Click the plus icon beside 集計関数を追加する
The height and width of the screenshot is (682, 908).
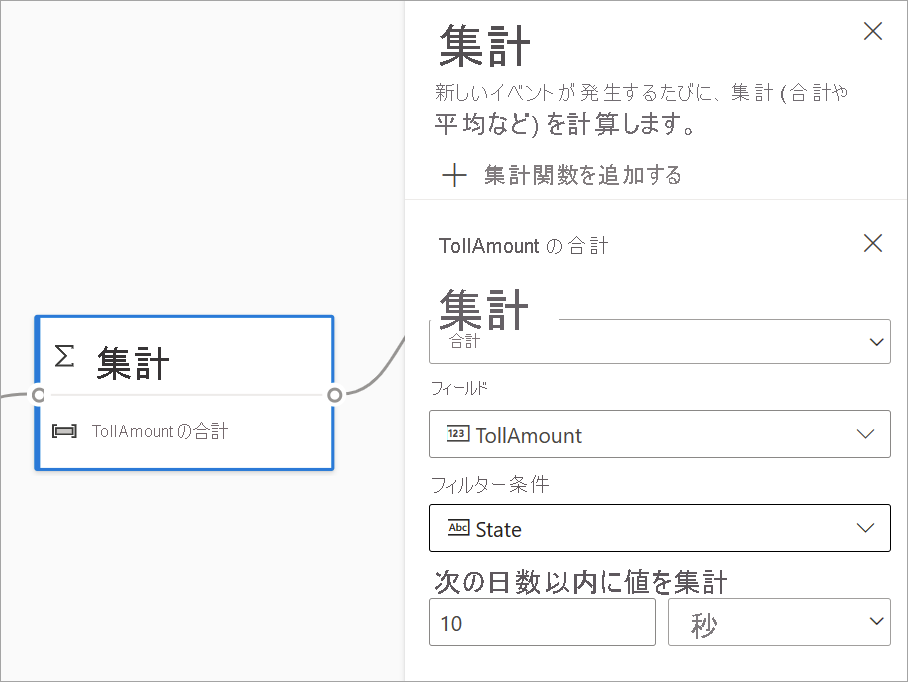(x=455, y=175)
